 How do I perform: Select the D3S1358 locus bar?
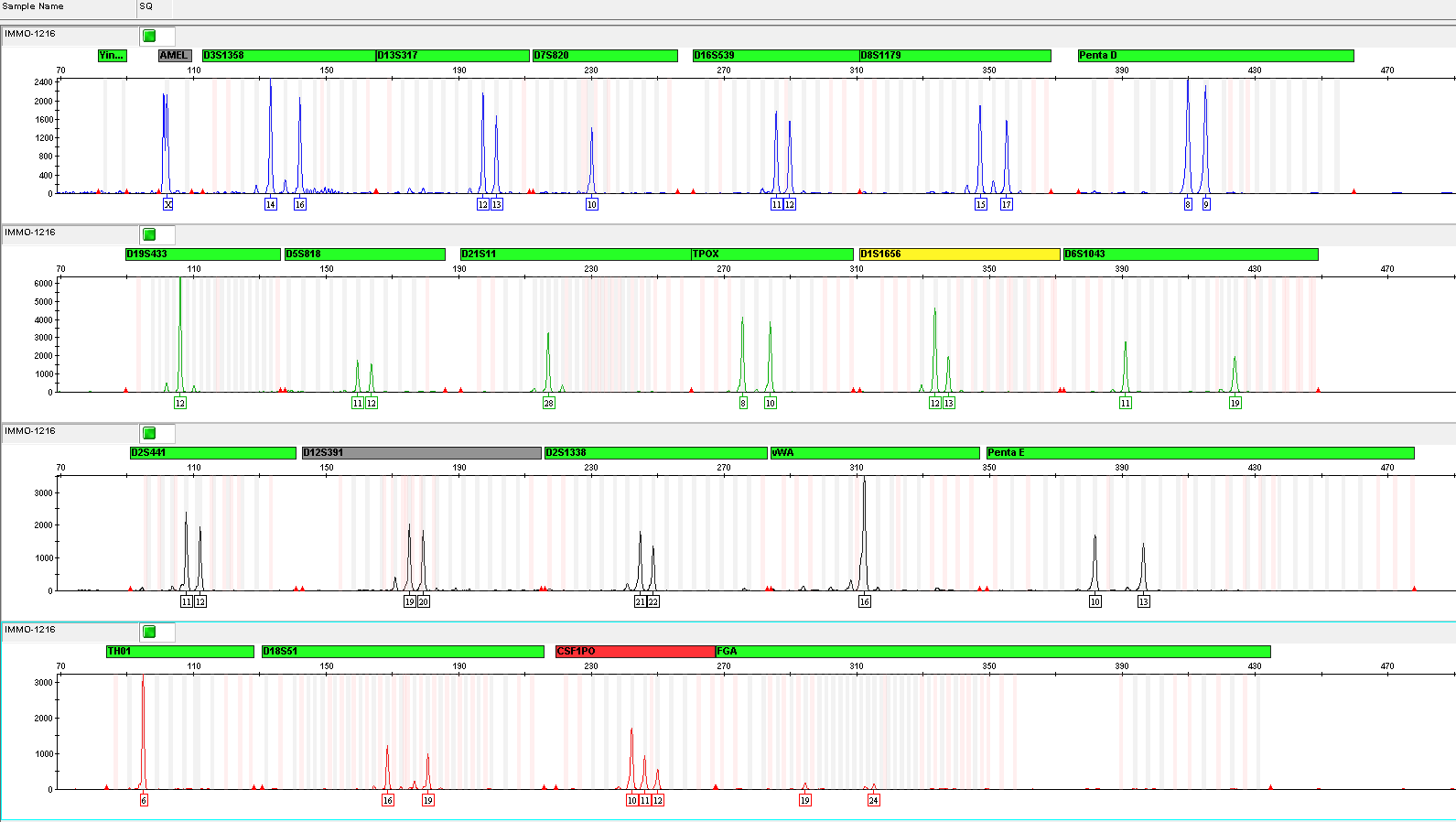coord(288,56)
